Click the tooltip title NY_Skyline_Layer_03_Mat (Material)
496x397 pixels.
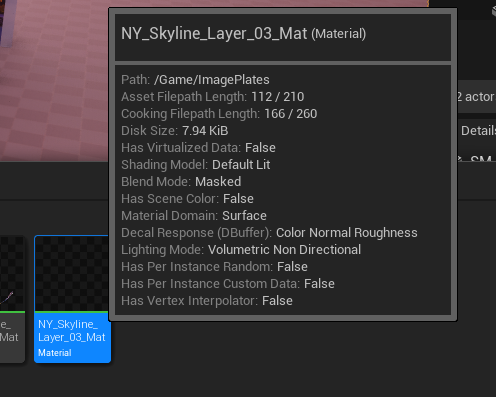pyautogui.click(x=243, y=34)
